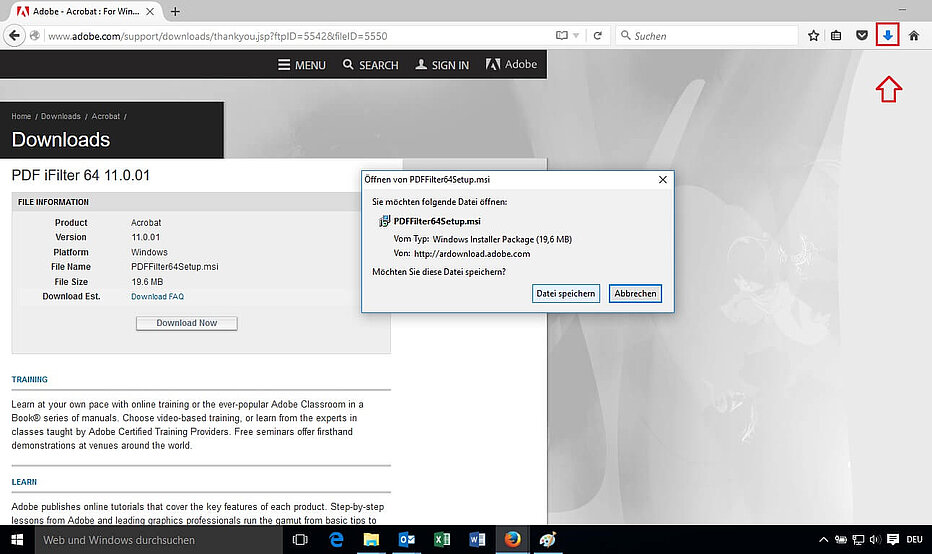The height and width of the screenshot is (554, 932).
Task: Go back with the browser back arrow
Action: 14,36
